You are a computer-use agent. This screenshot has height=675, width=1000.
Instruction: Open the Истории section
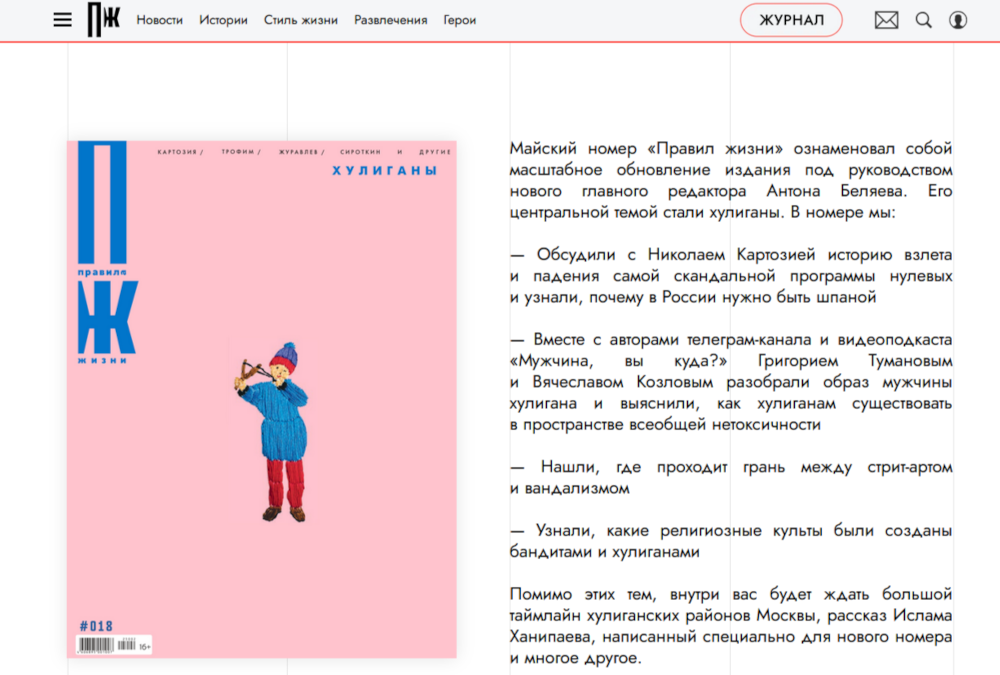(223, 20)
